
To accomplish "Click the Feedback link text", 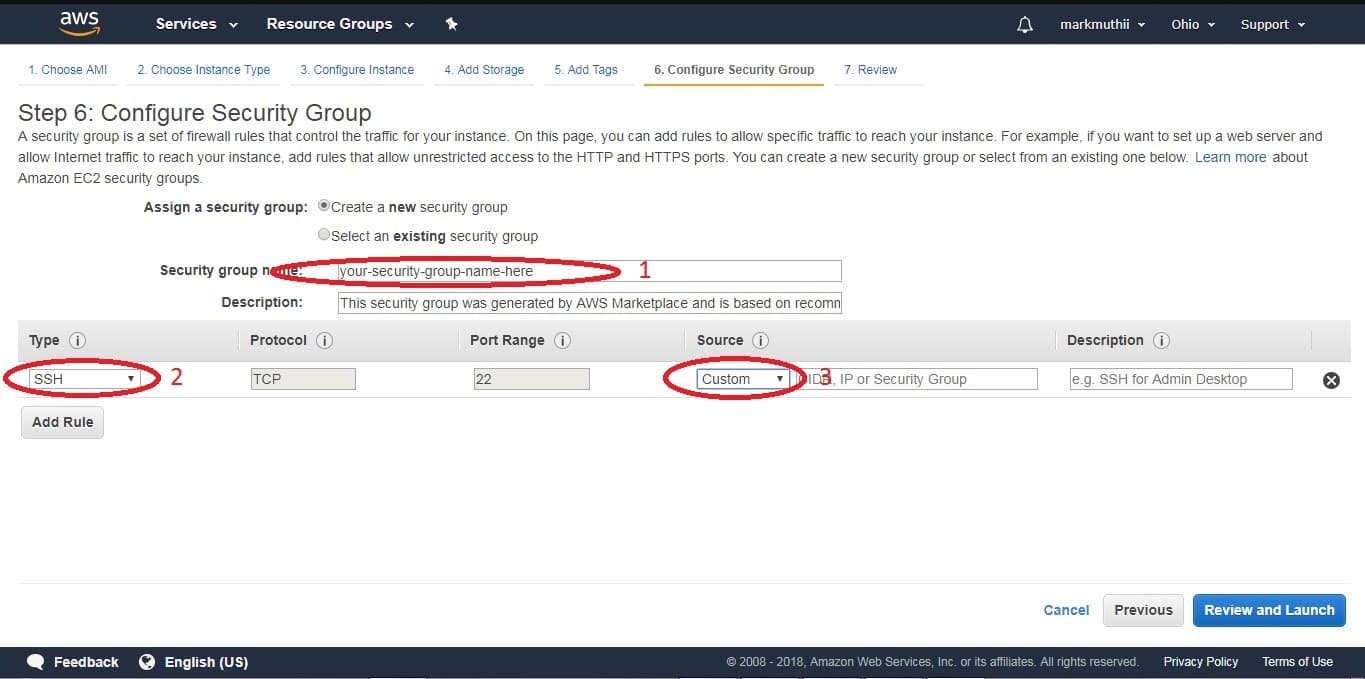I will [x=86, y=662].
